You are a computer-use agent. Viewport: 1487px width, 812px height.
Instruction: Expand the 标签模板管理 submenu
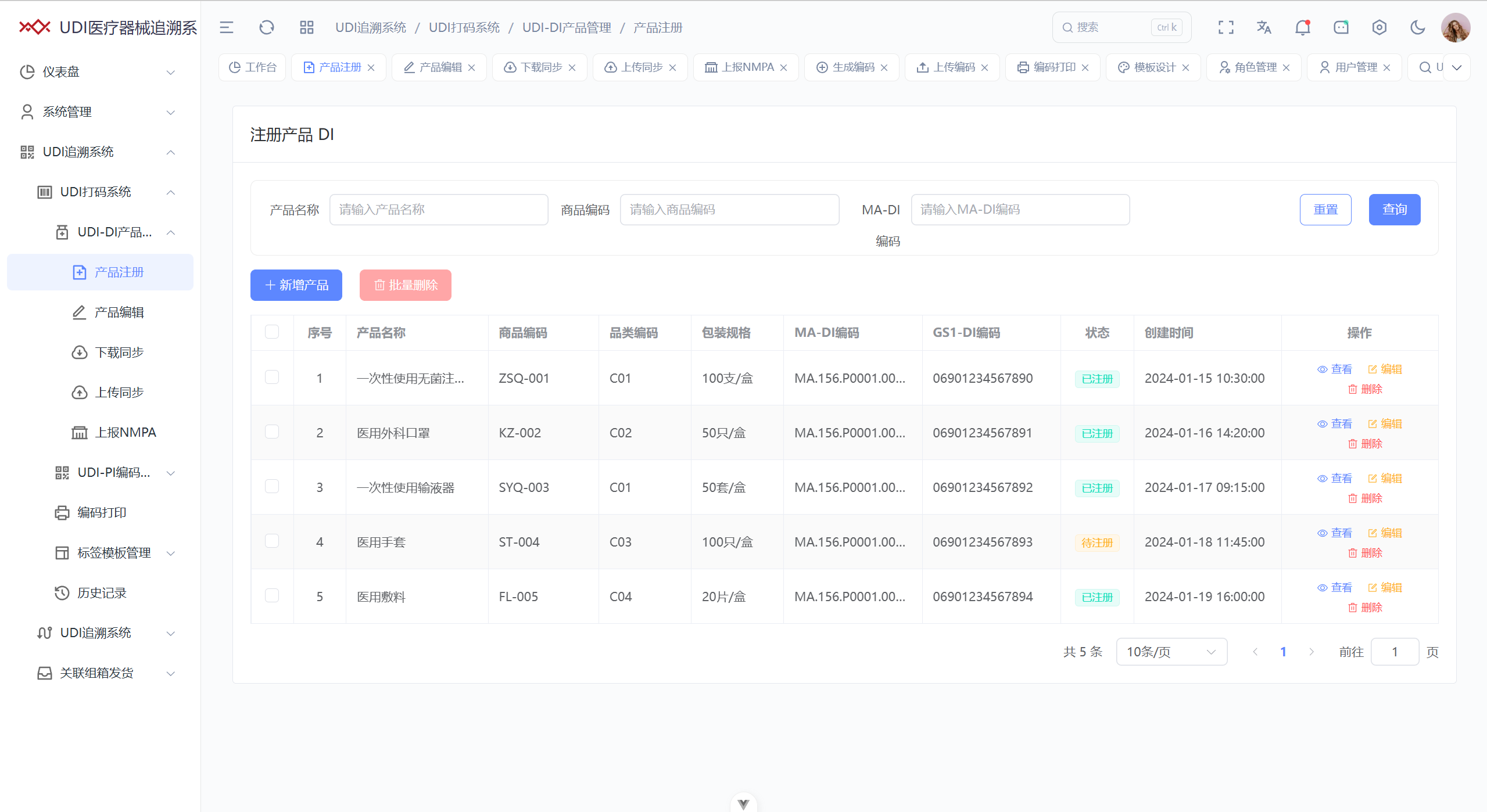(x=100, y=553)
